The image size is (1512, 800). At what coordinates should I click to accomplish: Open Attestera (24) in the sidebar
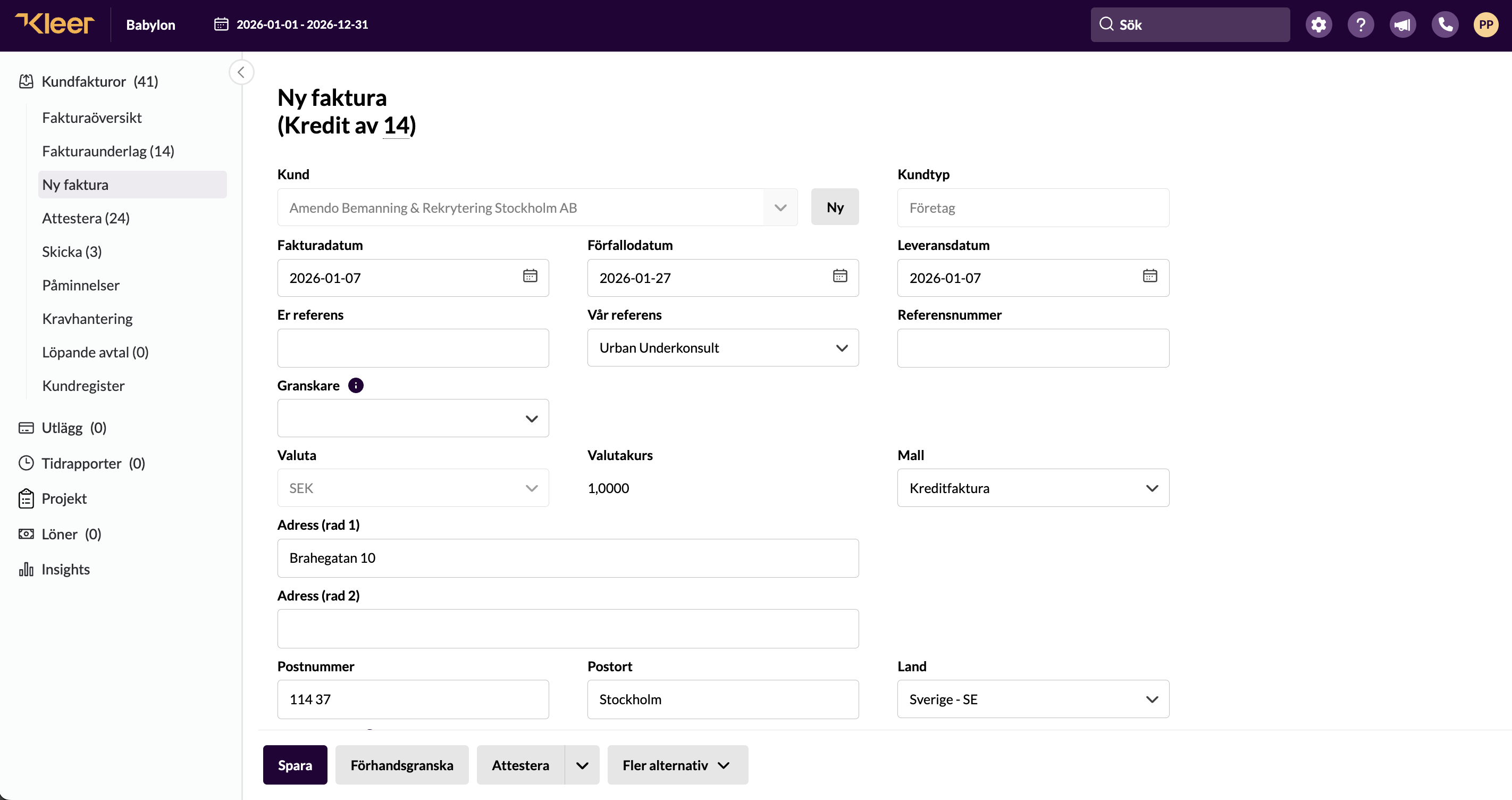tap(86, 218)
